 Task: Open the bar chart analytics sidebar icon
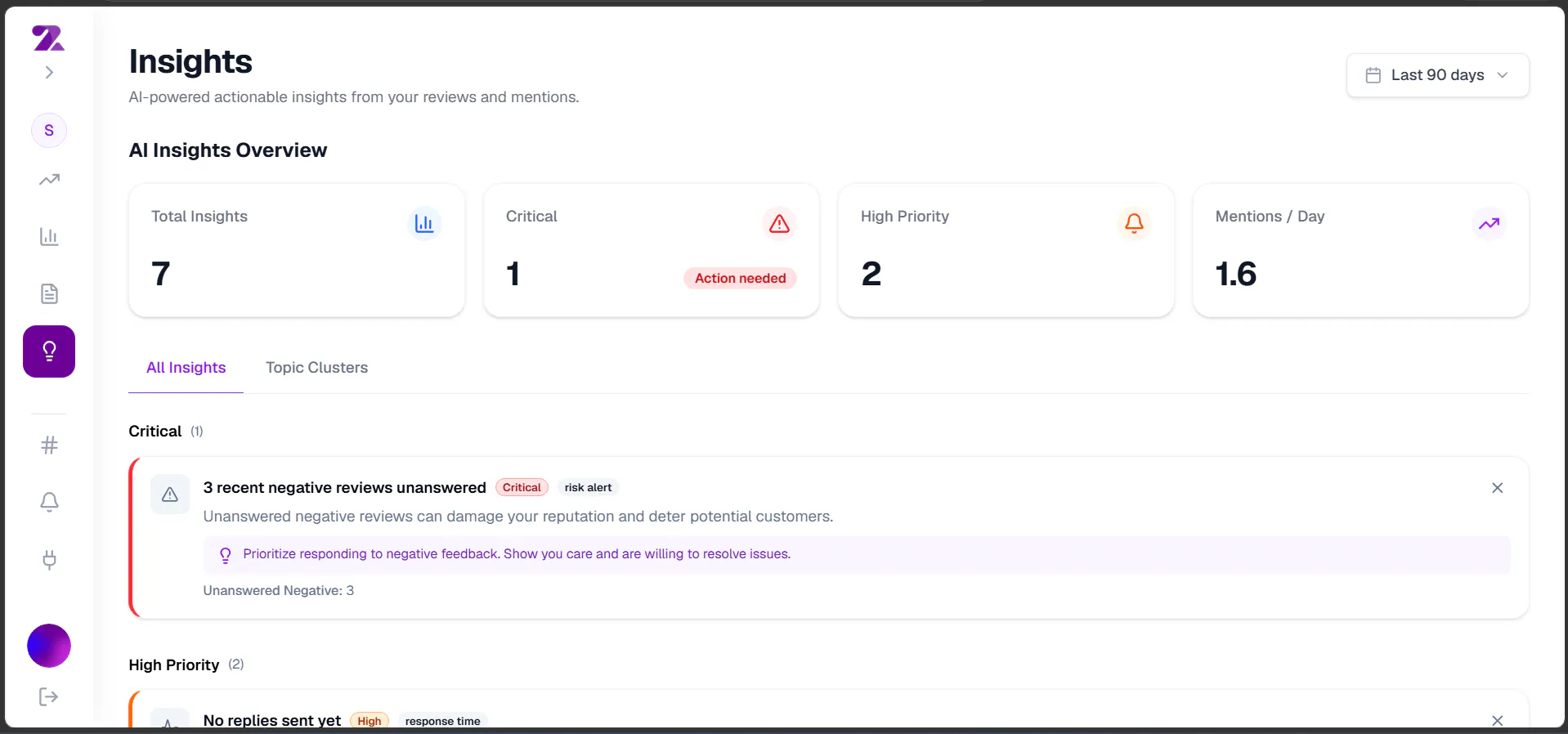tap(49, 237)
